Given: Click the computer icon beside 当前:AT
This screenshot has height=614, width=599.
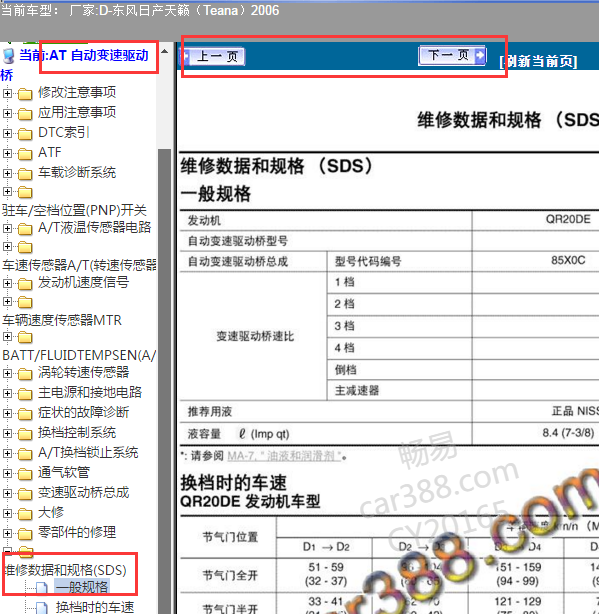Looking at the screenshot, I should point(9,56).
